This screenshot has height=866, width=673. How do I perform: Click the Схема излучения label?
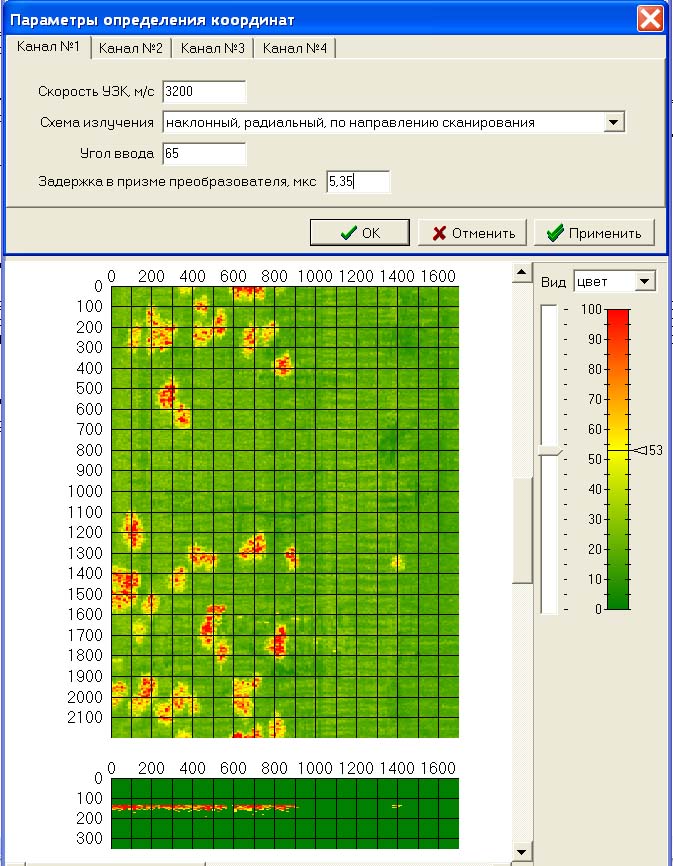click(x=97, y=122)
